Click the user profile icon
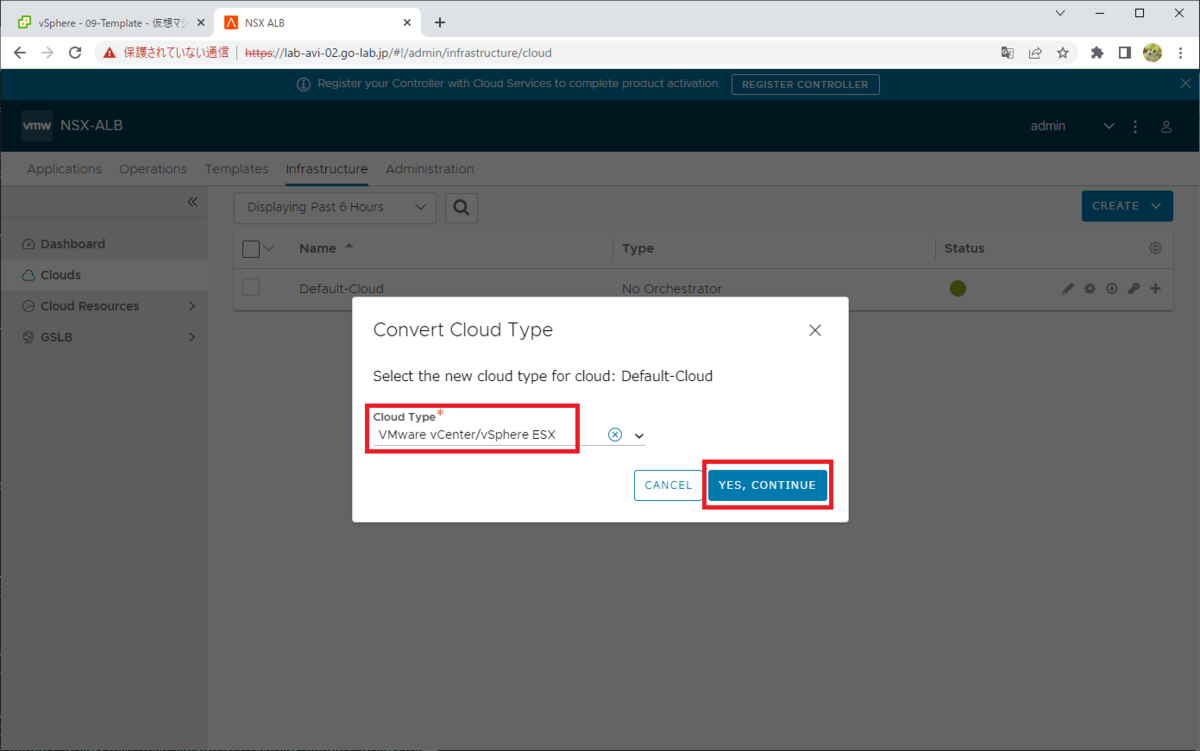The width and height of the screenshot is (1200, 751). click(x=1166, y=127)
